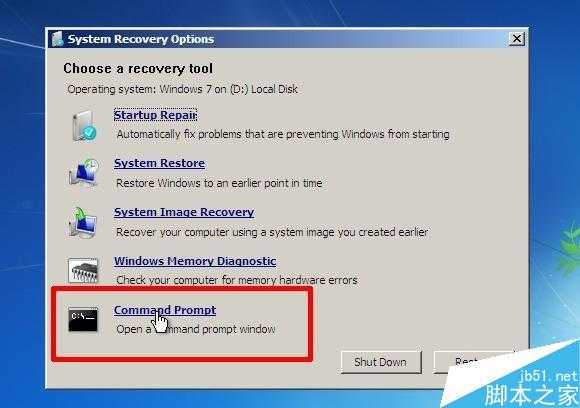Close the System Recovery Options dialog
Image resolution: width=580 pixels, height=408 pixels.
[x=516, y=38]
